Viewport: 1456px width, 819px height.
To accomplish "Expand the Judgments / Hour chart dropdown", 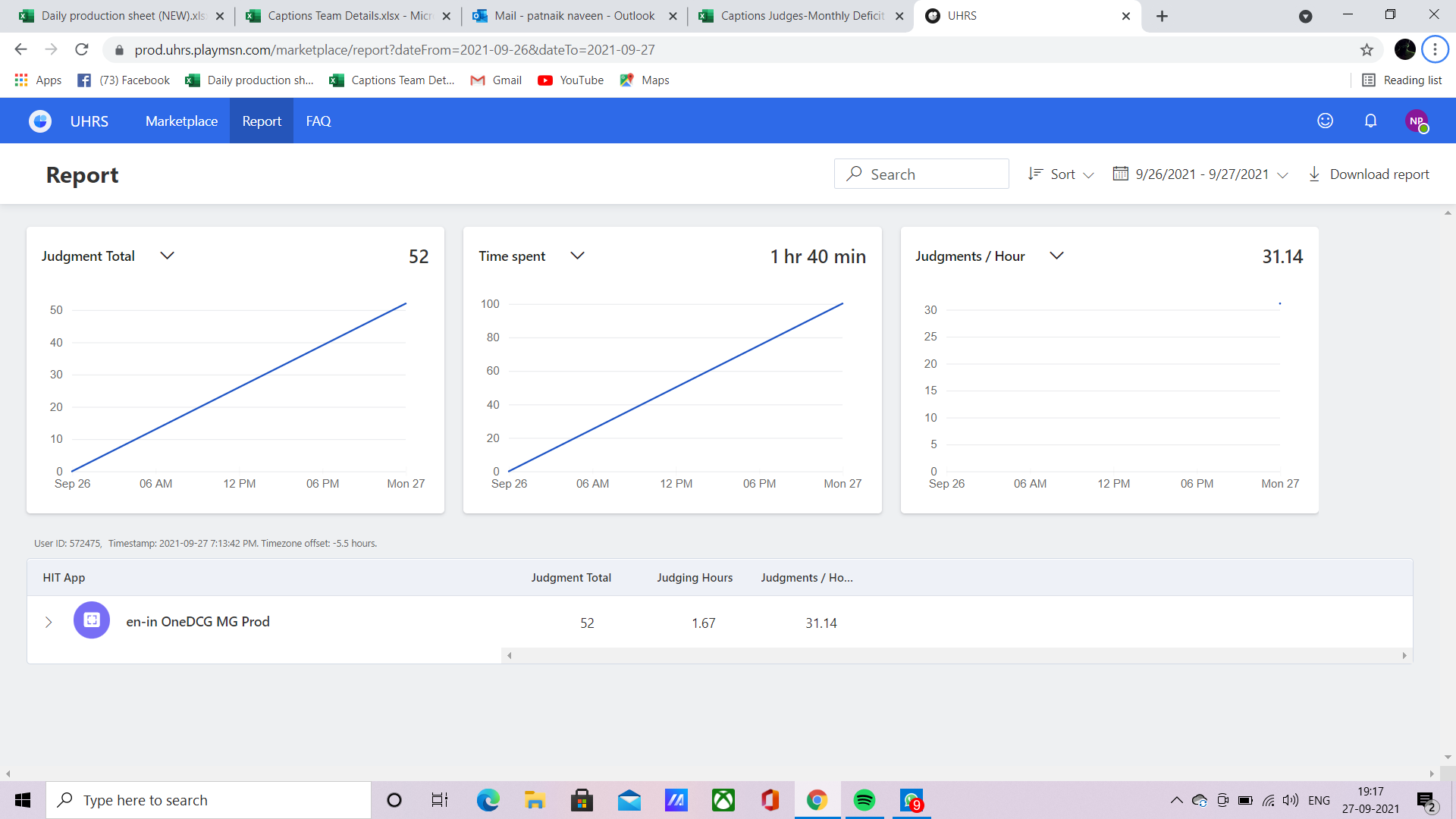I will point(1056,256).
